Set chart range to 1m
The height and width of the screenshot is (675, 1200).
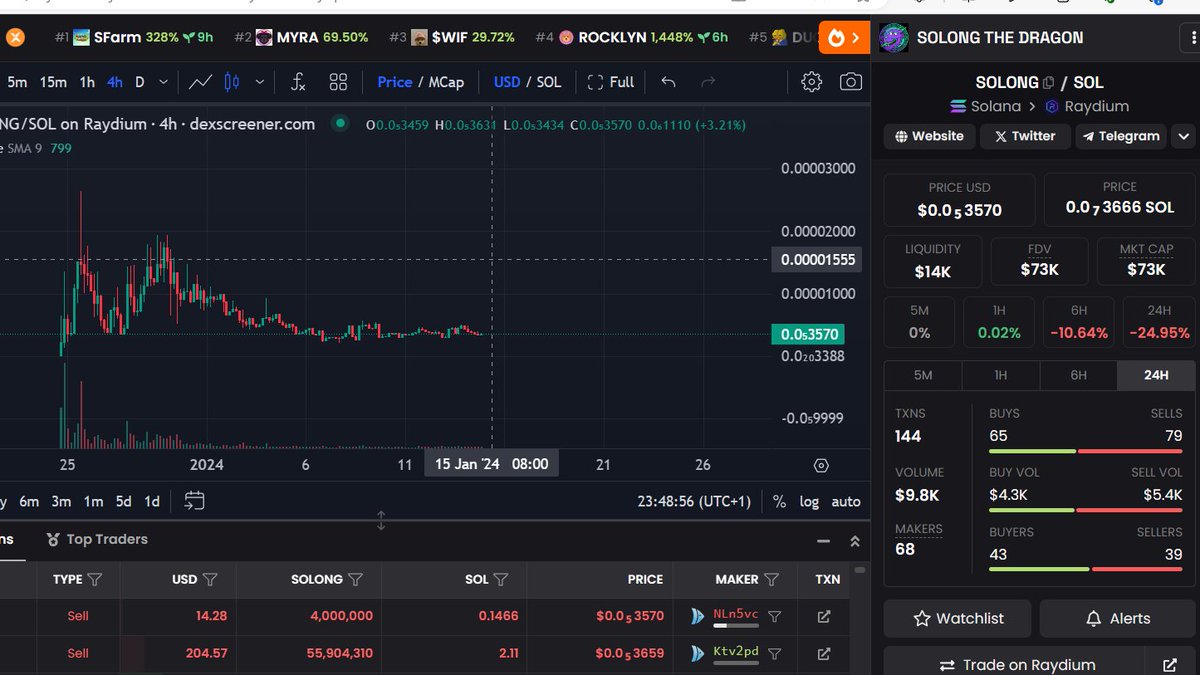tap(93, 502)
